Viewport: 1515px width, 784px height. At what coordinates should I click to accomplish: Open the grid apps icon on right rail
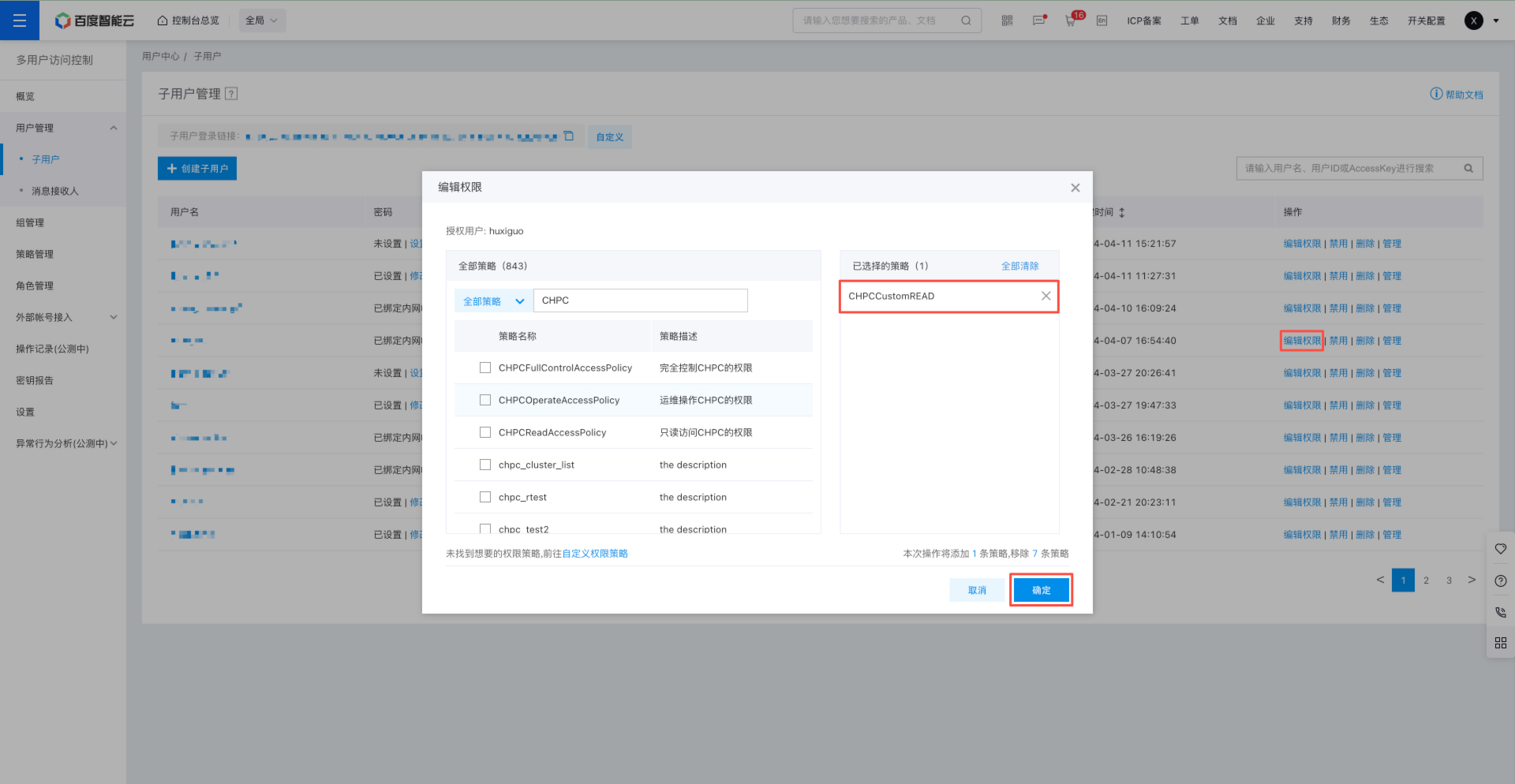pyautogui.click(x=1501, y=644)
